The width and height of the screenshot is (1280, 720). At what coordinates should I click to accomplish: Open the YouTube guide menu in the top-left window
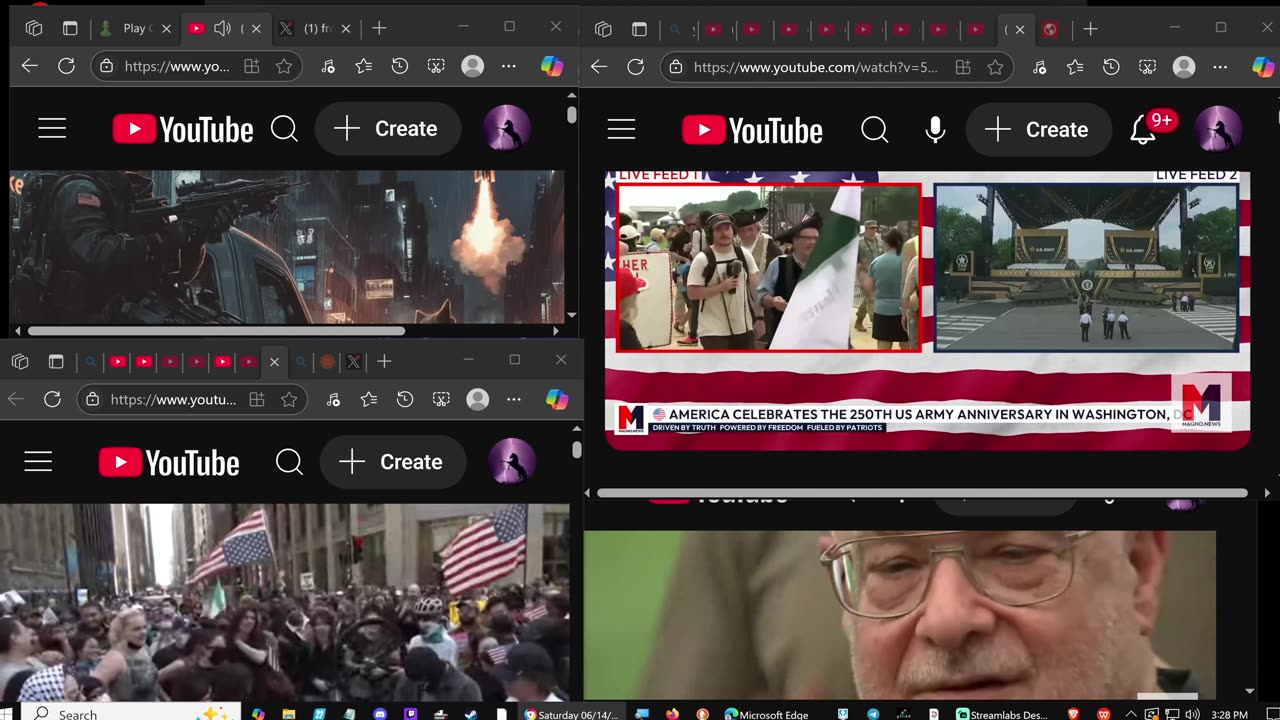(52, 129)
